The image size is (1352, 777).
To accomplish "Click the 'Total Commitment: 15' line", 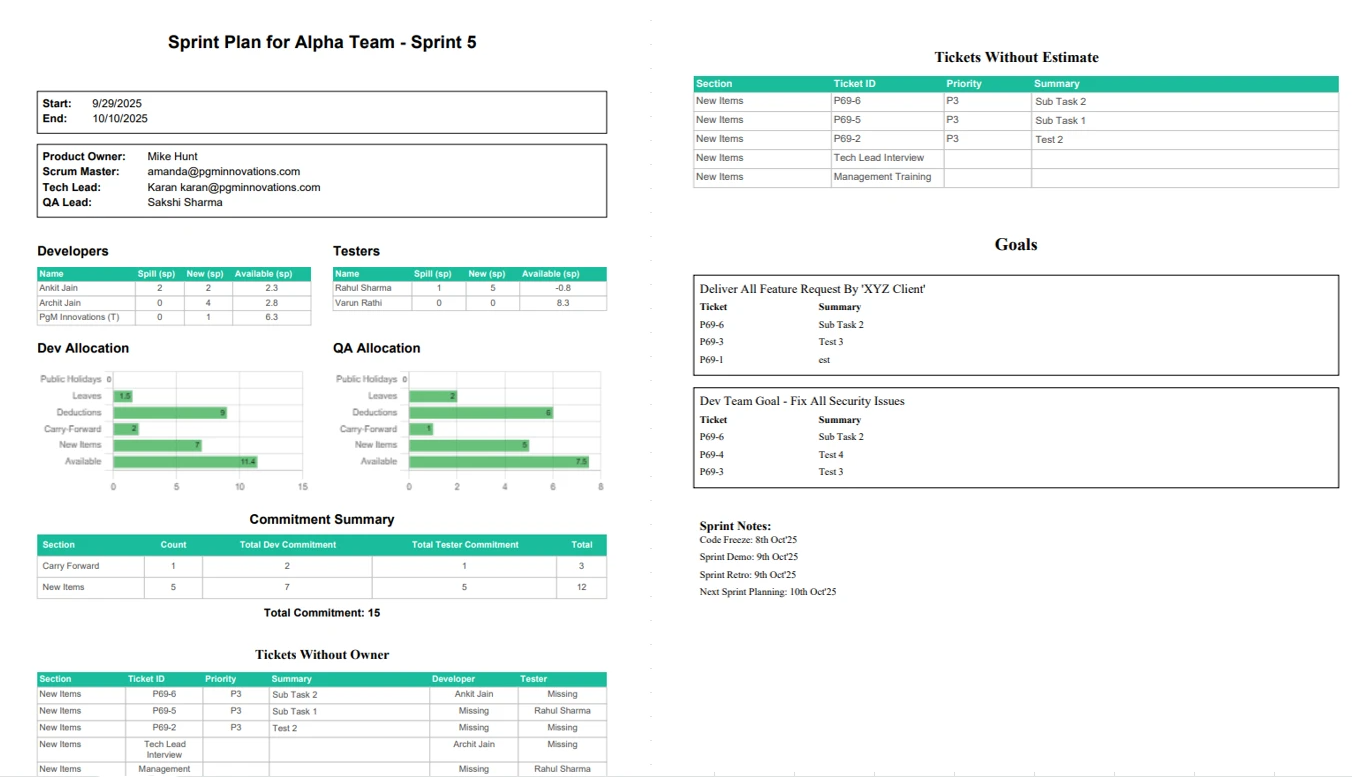I will coord(322,613).
